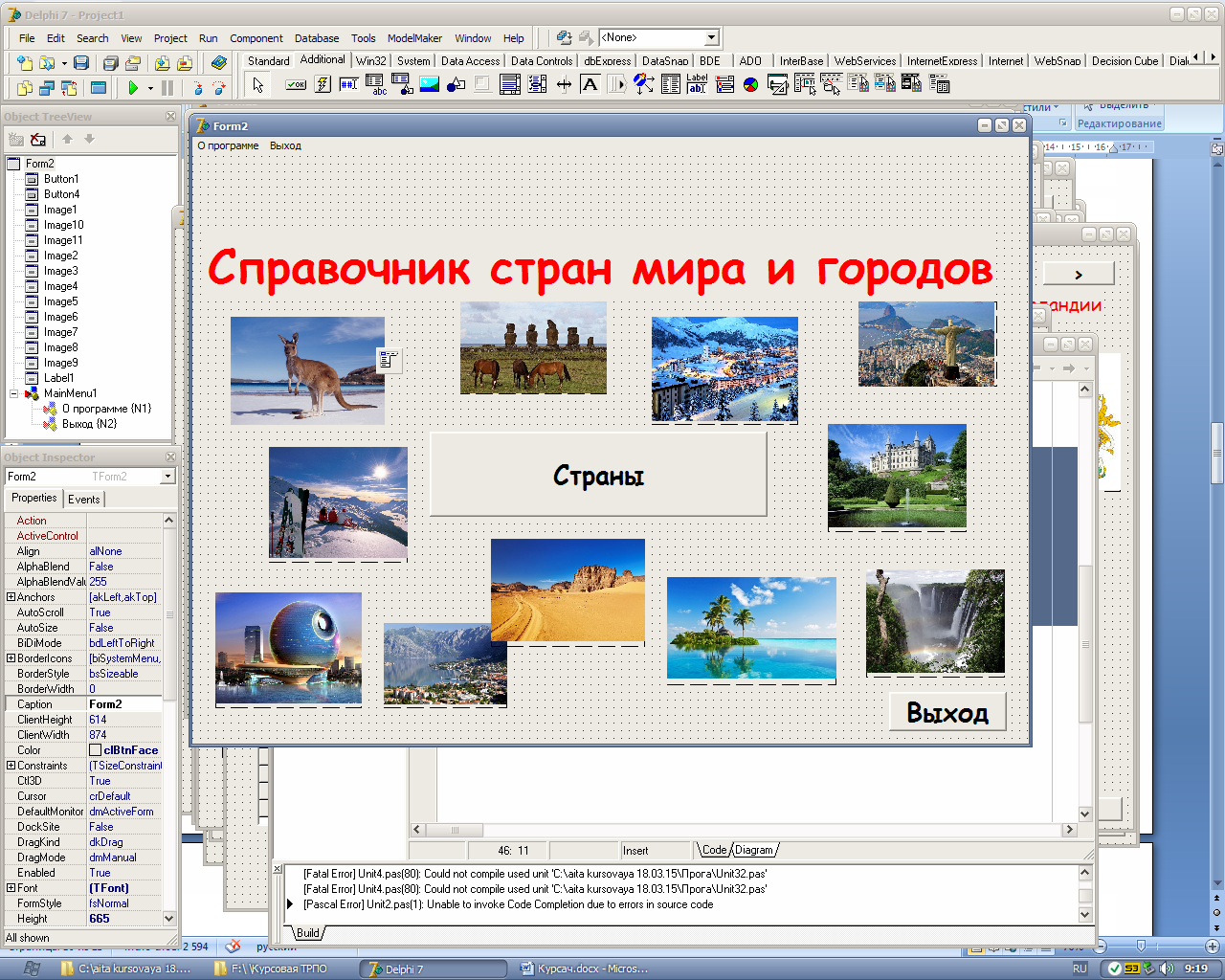Click the Save icon in toolbar

[x=81, y=63]
